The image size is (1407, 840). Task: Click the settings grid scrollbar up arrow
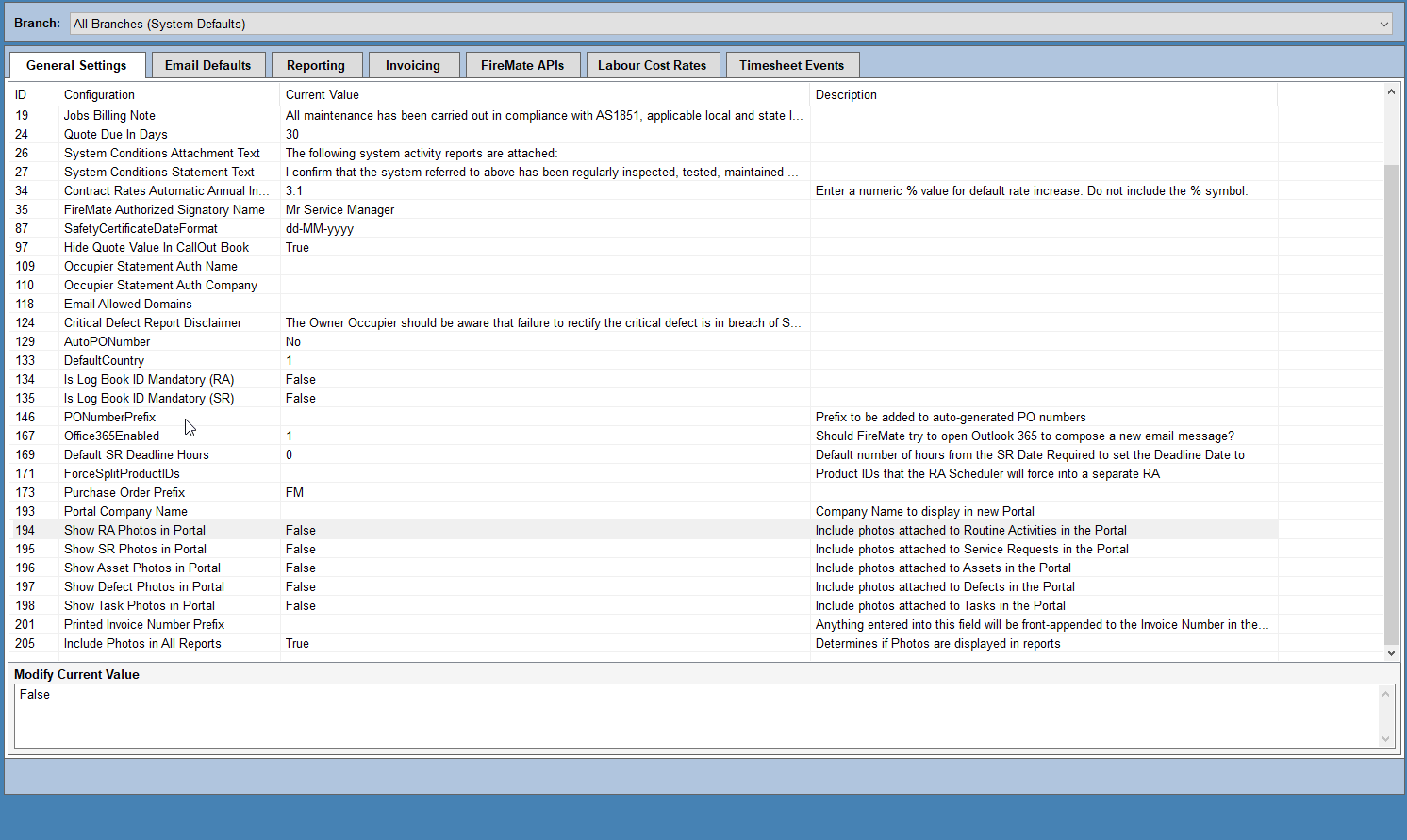pos(1392,91)
